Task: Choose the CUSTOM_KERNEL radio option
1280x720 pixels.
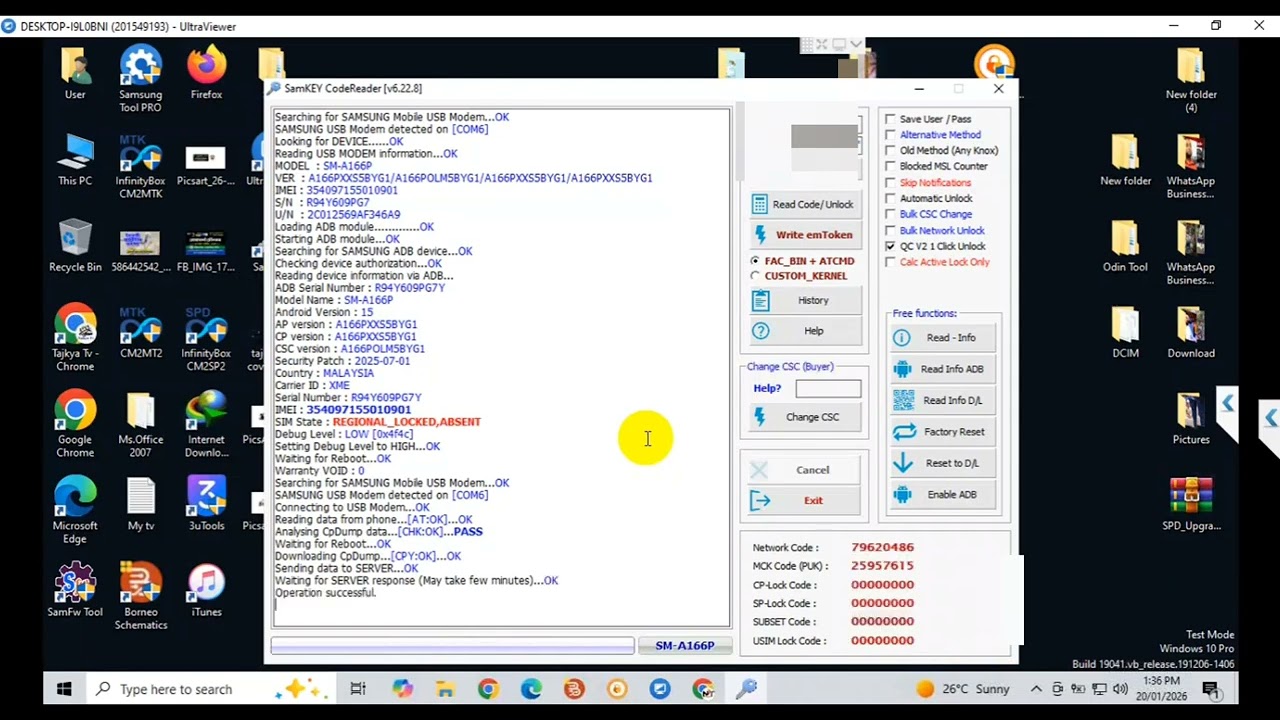Action: point(756,276)
